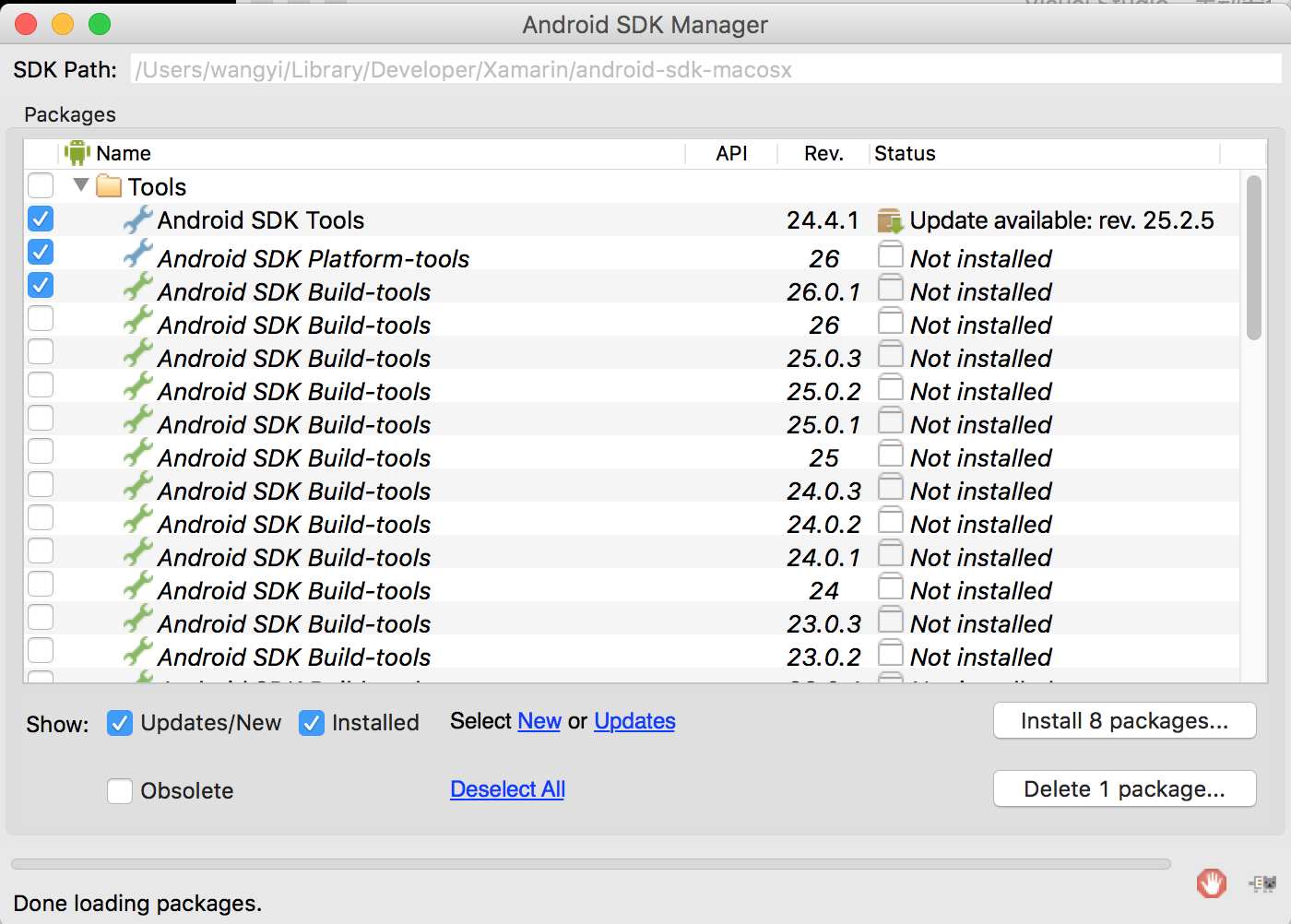This screenshot has width=1291, height=924.
Task: Click wrench icon of Build-tools rev 25.0.1
Action: coord(138,420)
